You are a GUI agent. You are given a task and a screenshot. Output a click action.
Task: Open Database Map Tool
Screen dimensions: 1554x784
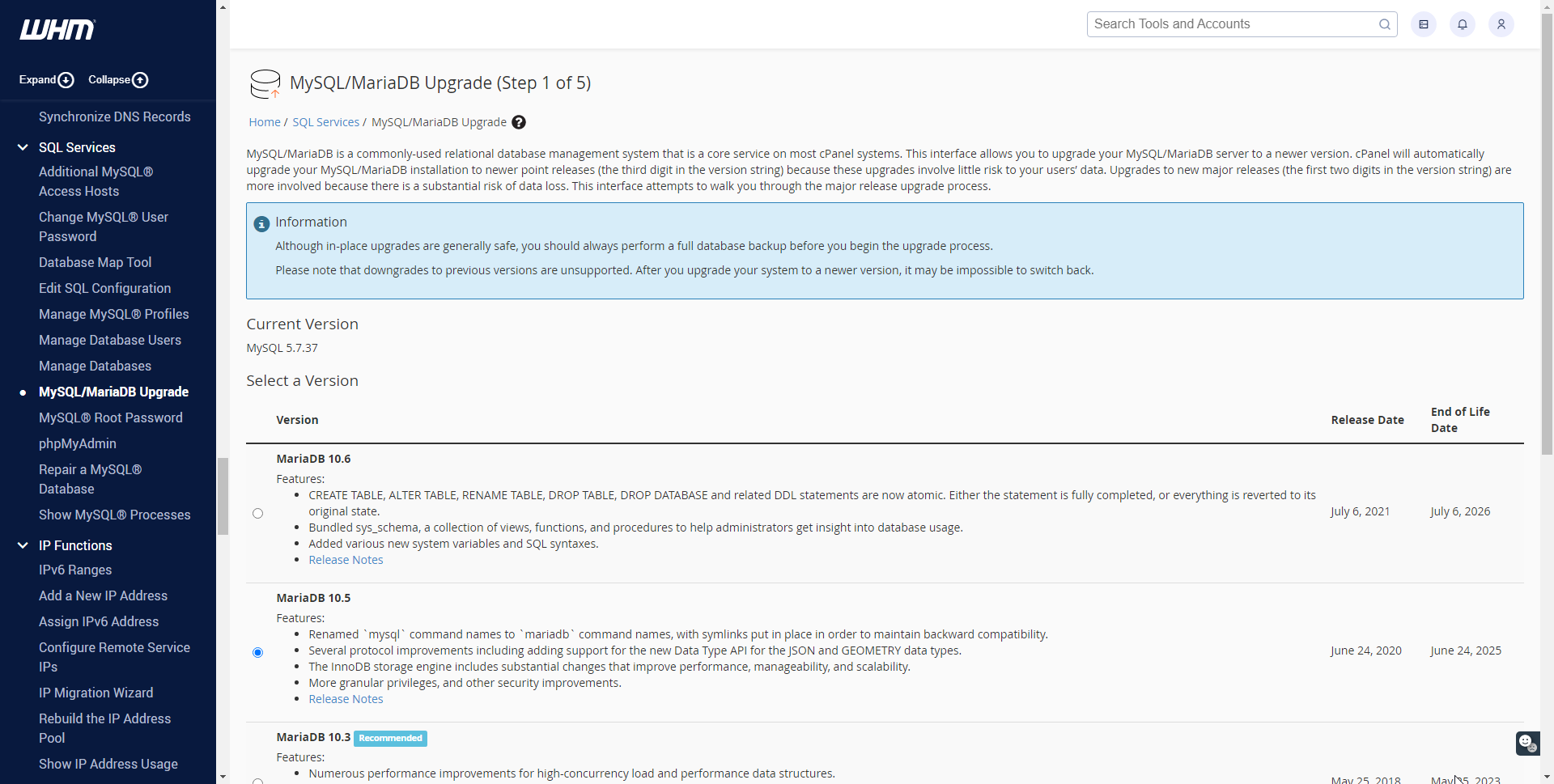coord(95,262)
